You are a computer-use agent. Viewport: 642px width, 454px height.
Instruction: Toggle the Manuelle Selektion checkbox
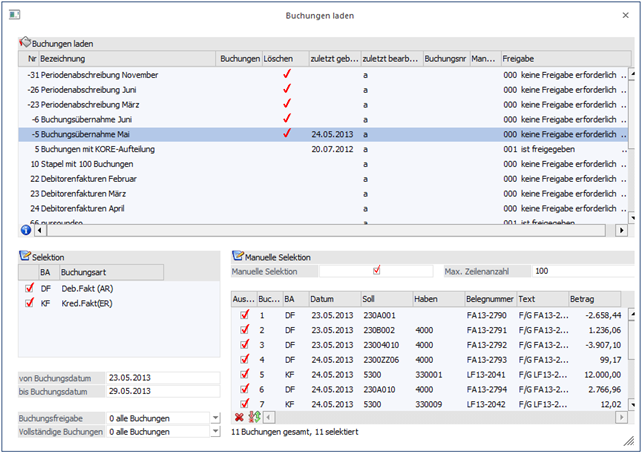click(x=376, y=271)
